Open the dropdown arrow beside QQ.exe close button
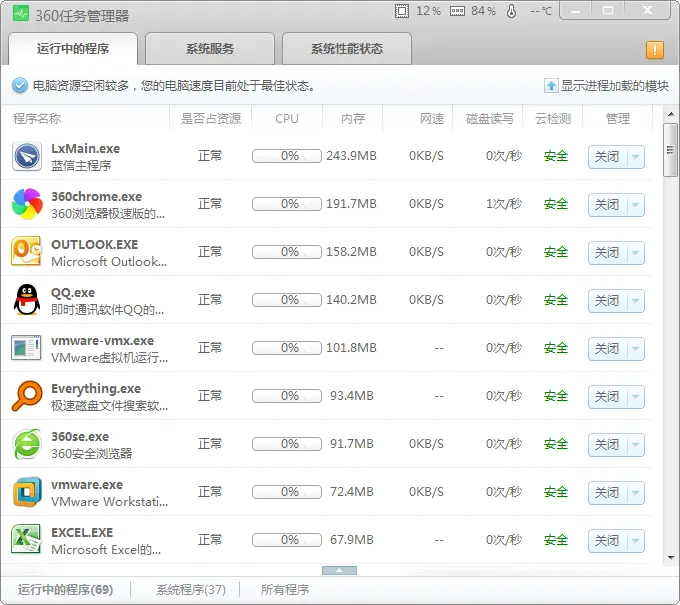The image size is (680, 605). pos(636,301)
